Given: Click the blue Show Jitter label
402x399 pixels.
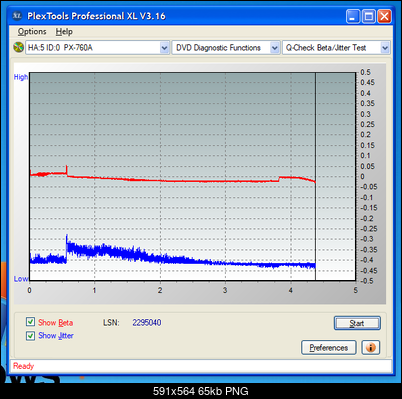Looking at the screenshot, I should pos(56,336).
